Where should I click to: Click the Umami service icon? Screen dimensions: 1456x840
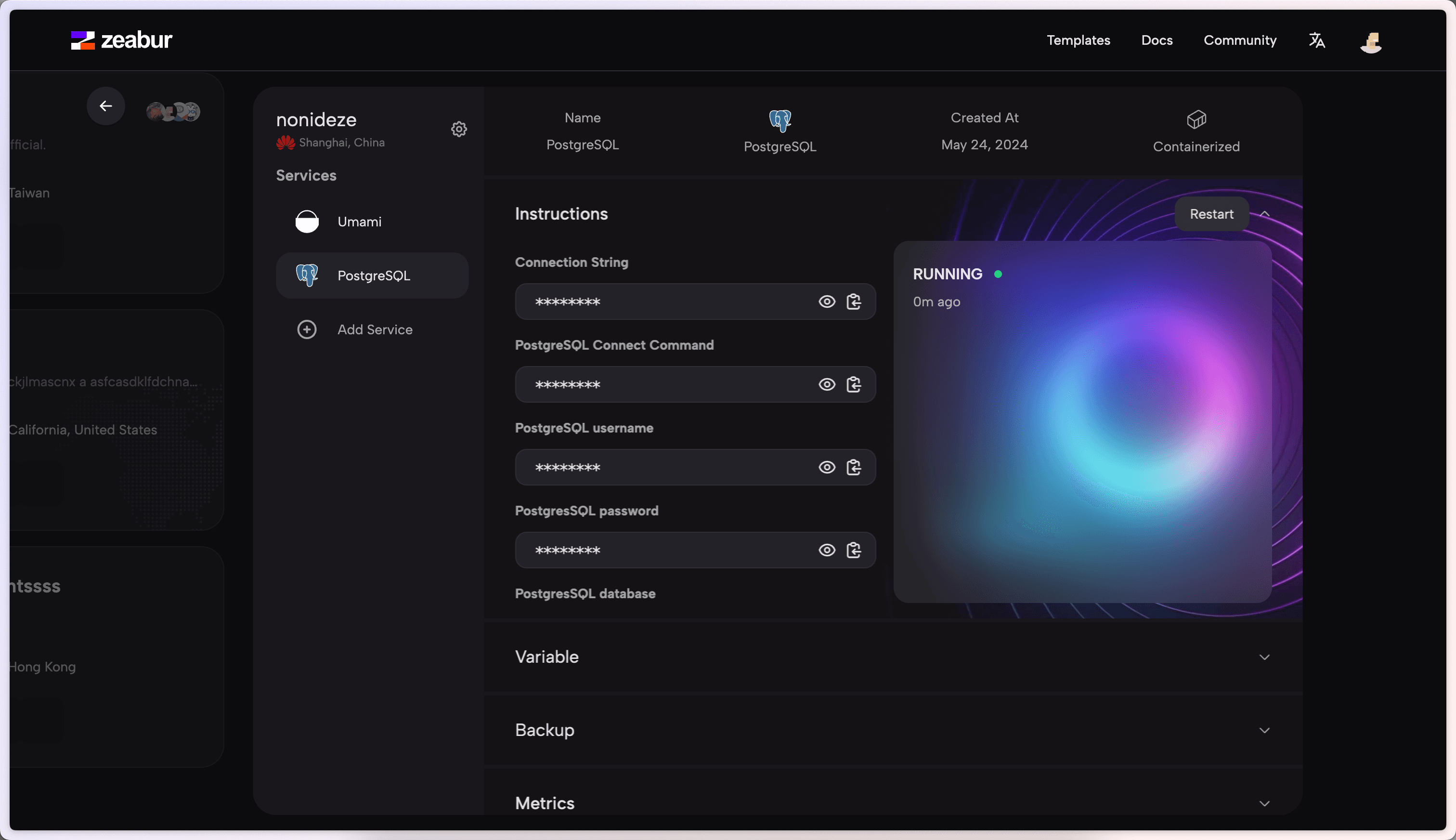(307, 222)
